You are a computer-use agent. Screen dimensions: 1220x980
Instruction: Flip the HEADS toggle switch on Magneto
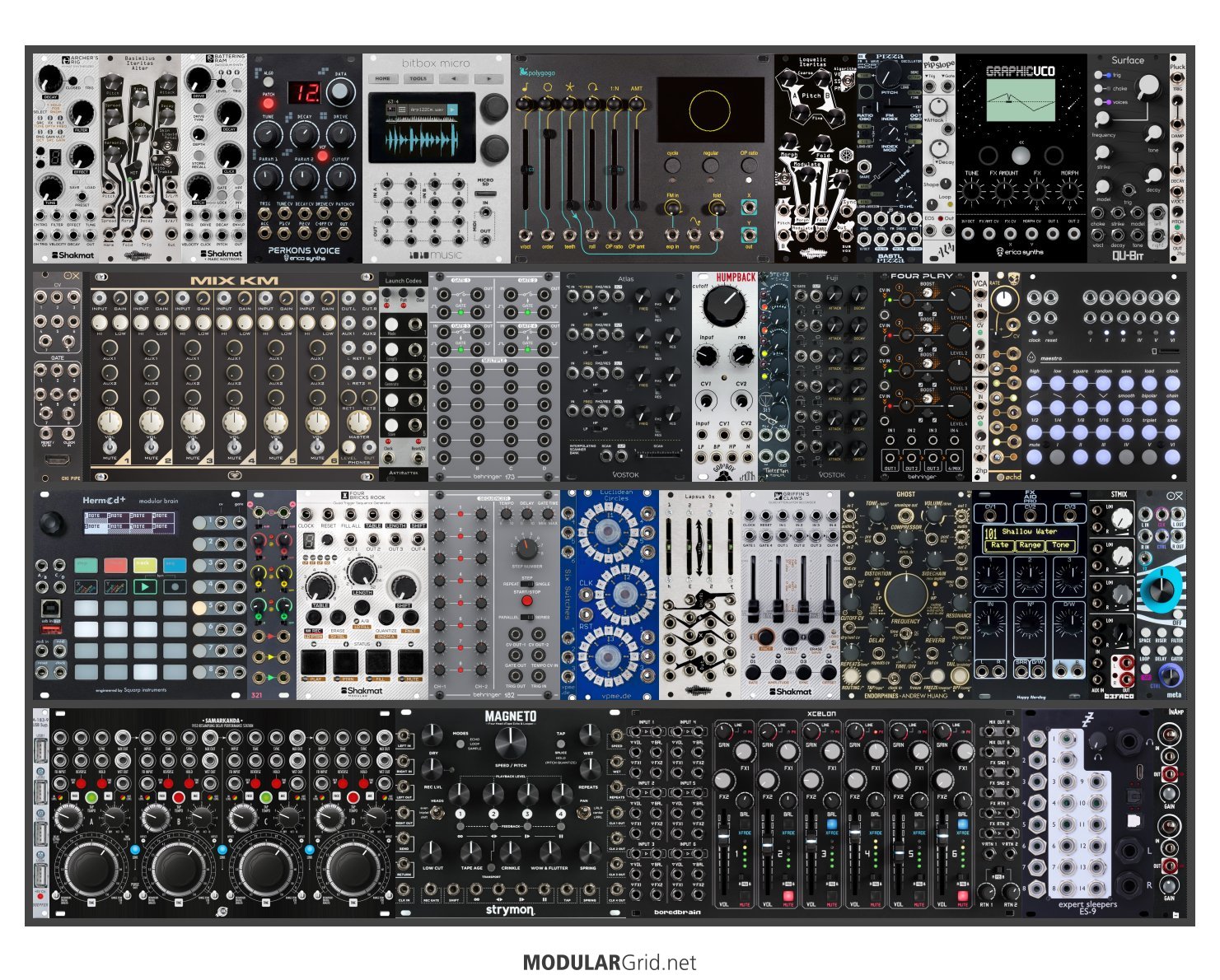437,813
